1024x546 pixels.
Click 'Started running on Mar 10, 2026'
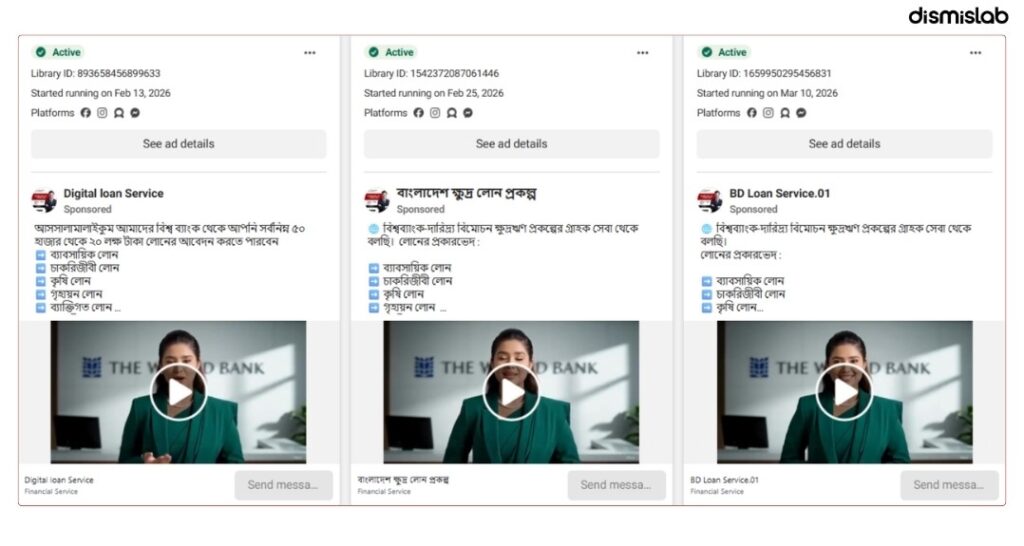coord(767,93)
